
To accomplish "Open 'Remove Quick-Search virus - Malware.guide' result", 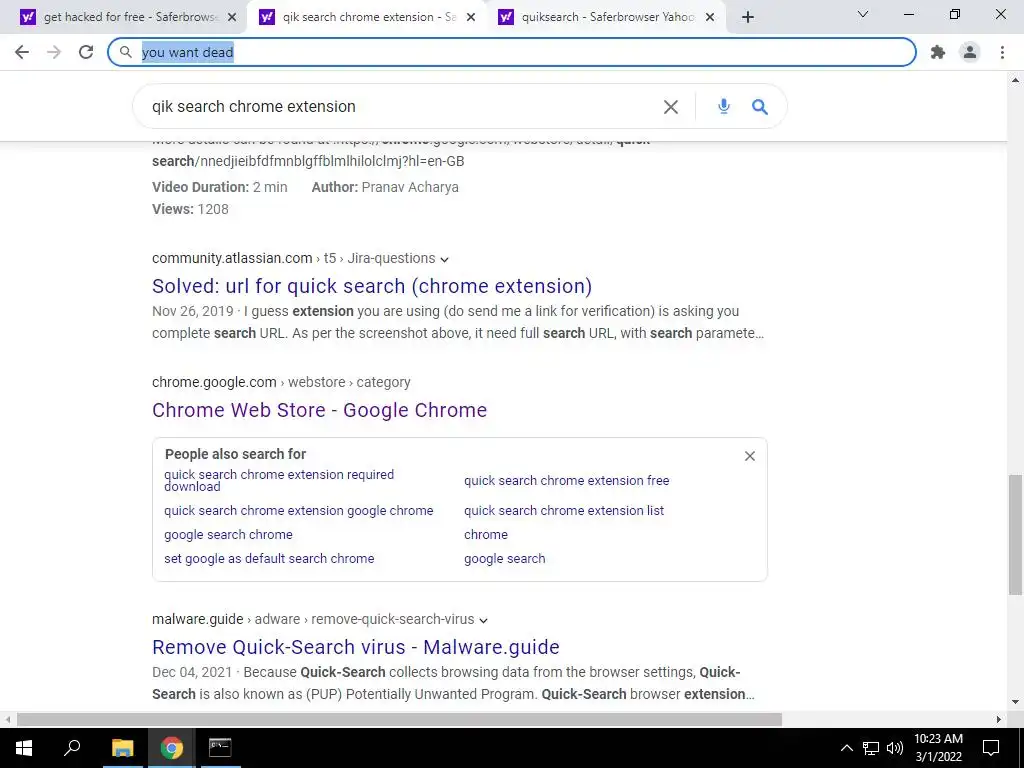I will pos(356,647).
